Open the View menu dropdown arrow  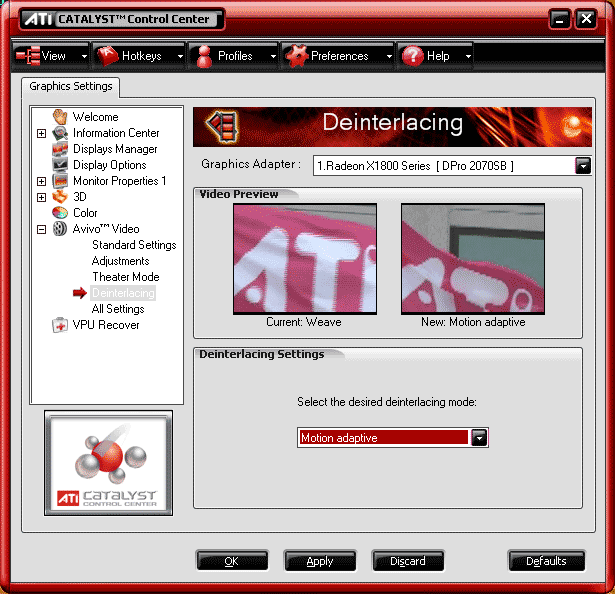(x=84, y=56)
